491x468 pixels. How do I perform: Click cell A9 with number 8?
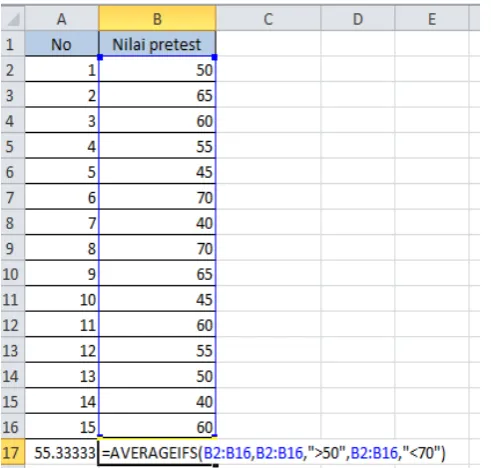click(x=62, y=248)
